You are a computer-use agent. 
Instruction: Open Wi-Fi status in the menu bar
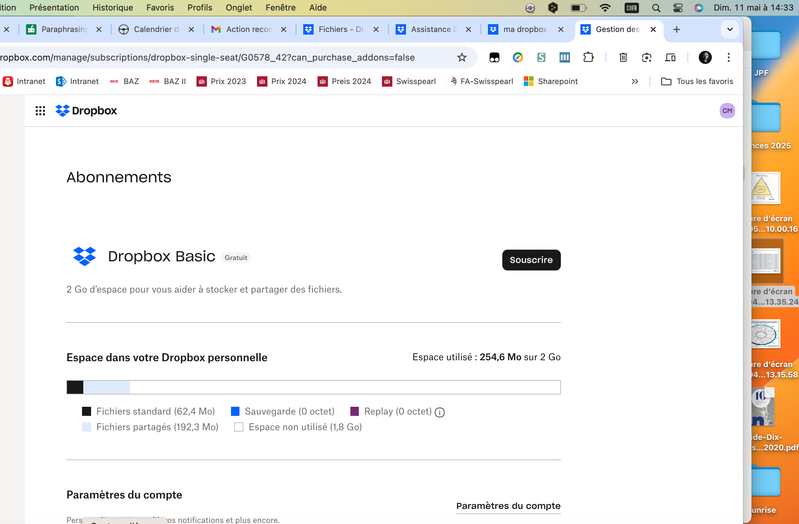click(605, 8)
